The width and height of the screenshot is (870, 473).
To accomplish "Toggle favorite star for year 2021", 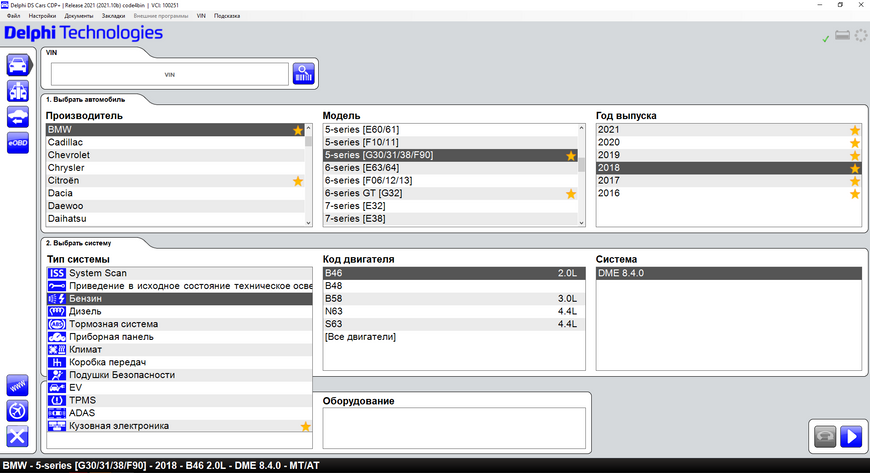I will point(855,130).
